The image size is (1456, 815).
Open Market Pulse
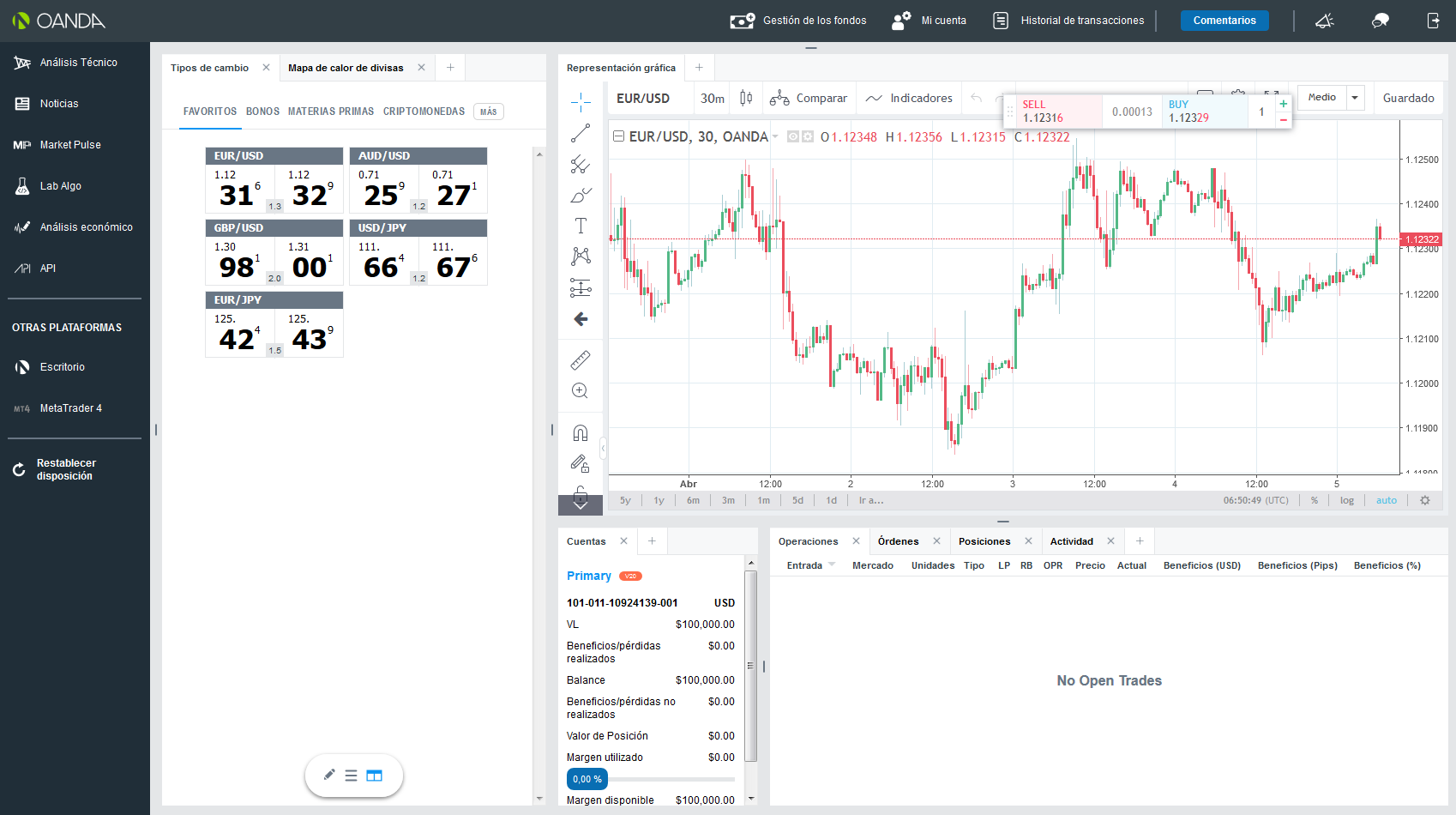(x=57, y=145)
